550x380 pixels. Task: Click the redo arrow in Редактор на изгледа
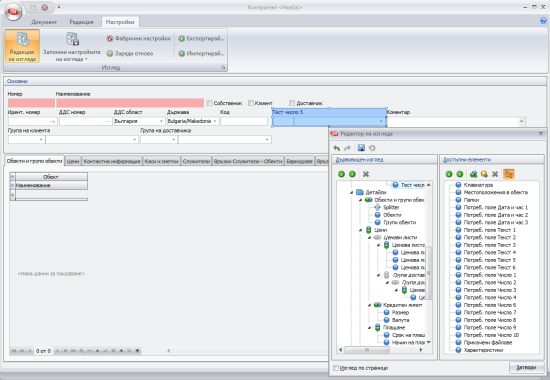coord(347,148)
